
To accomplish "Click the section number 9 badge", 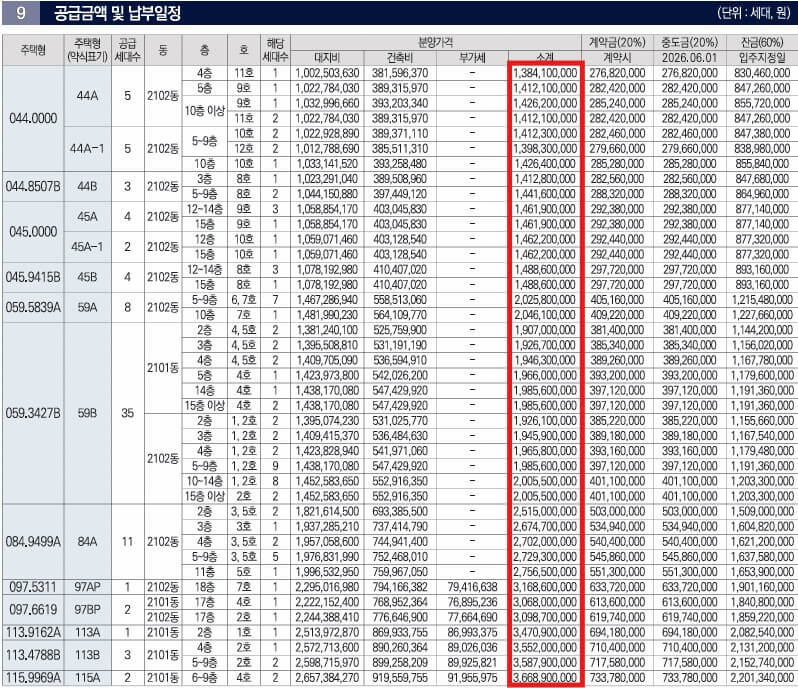I will [21, 13].
